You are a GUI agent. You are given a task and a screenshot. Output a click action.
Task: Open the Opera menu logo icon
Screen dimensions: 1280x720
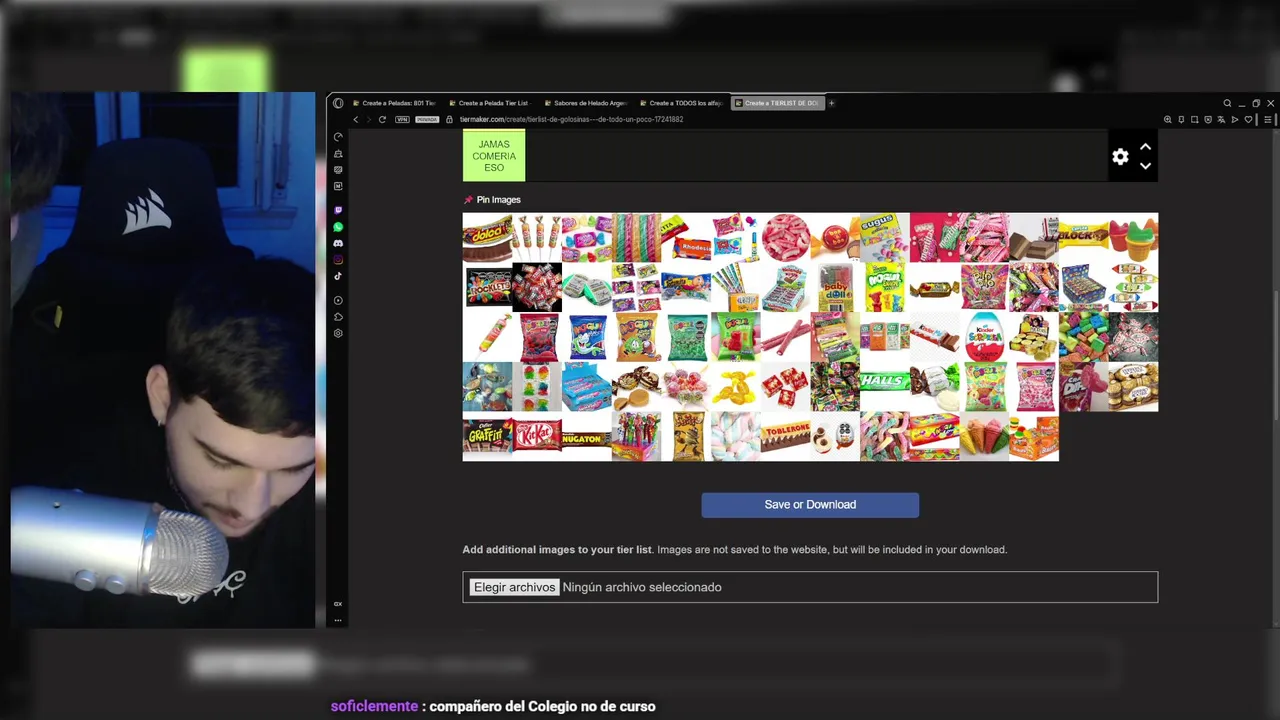click(338, 103)
